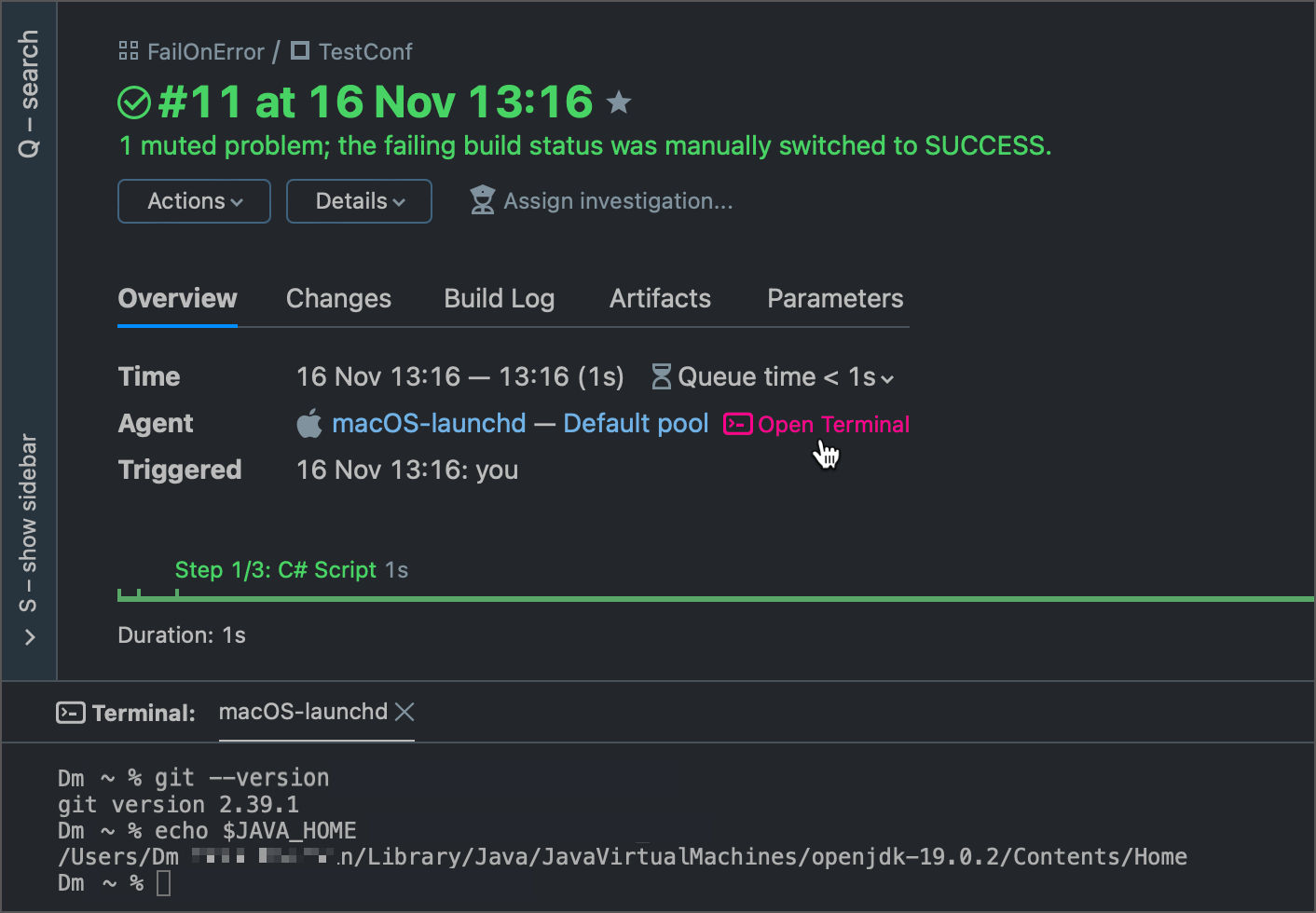Open the Details dropdown

coord(358,200)
